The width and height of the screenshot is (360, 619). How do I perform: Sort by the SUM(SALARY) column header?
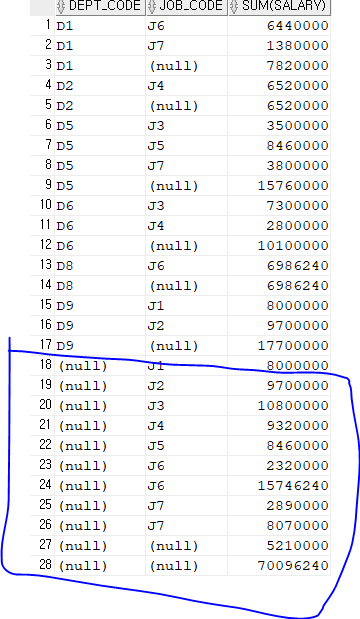279,6
